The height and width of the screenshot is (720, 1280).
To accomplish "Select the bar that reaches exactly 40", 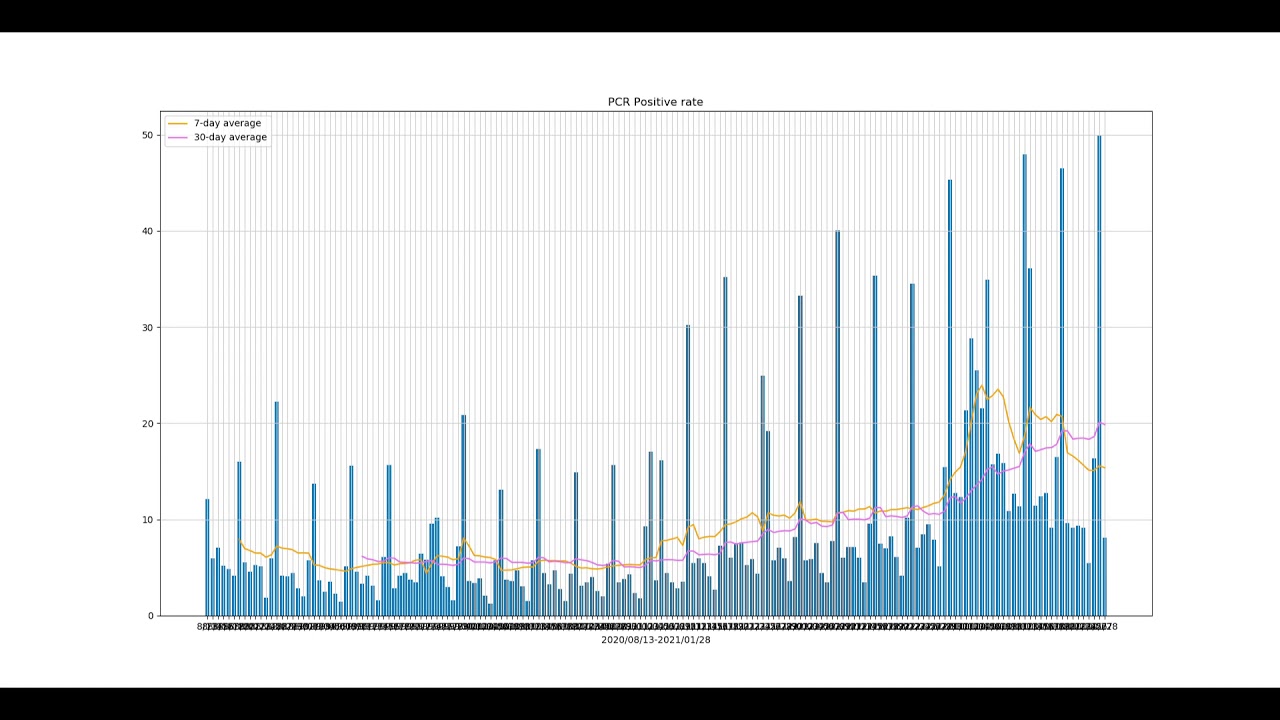I will [x=837, y=423].
